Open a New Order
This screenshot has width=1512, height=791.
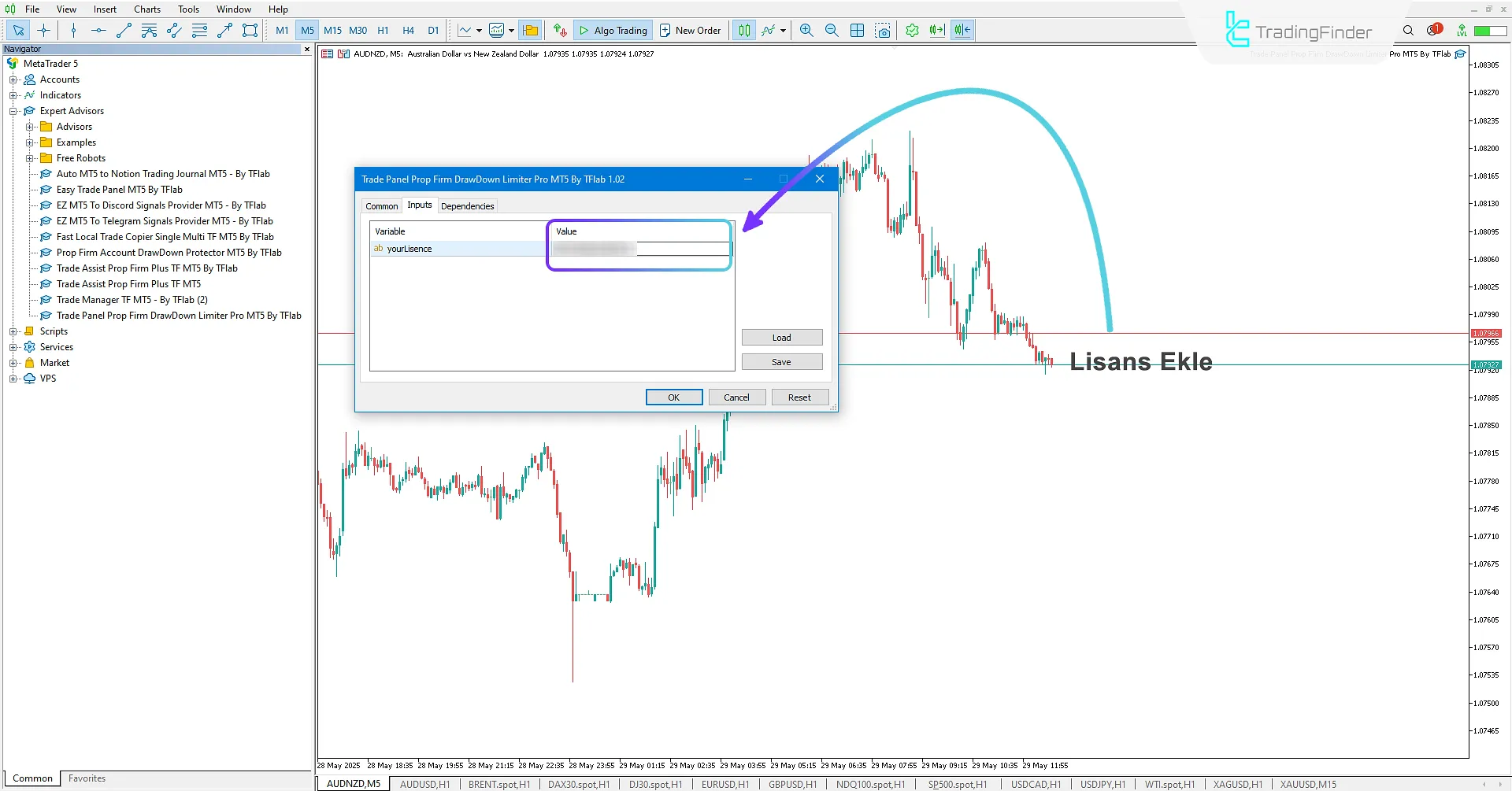691,30
